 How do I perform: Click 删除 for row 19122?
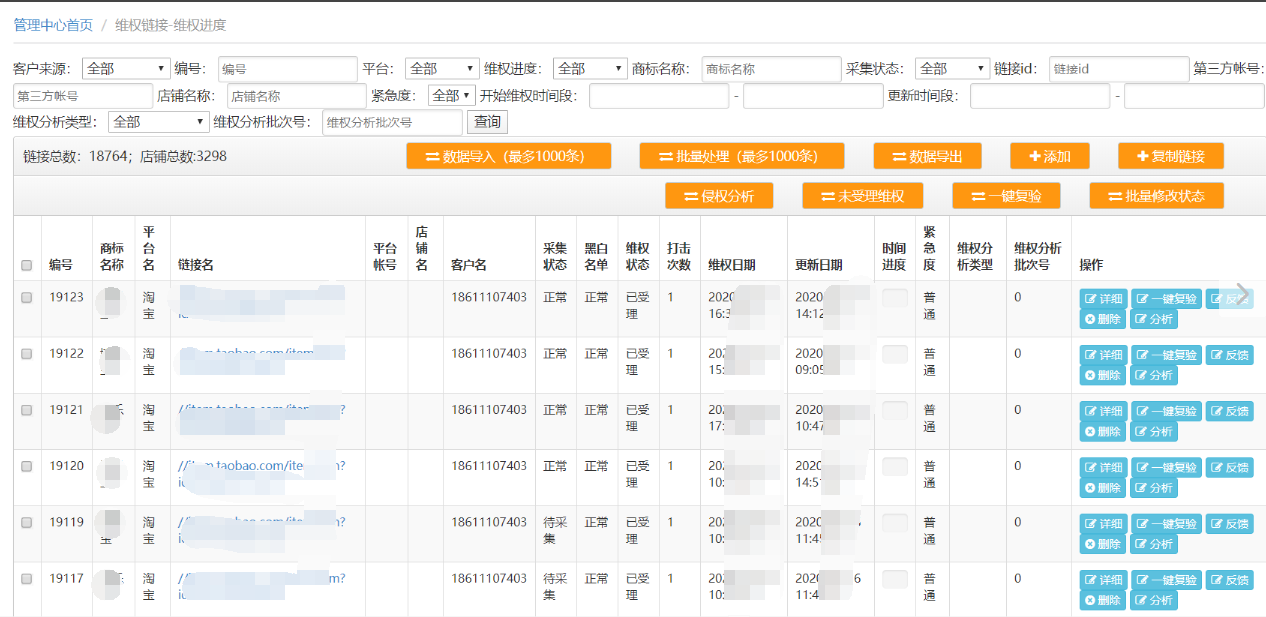(1103, 375)
